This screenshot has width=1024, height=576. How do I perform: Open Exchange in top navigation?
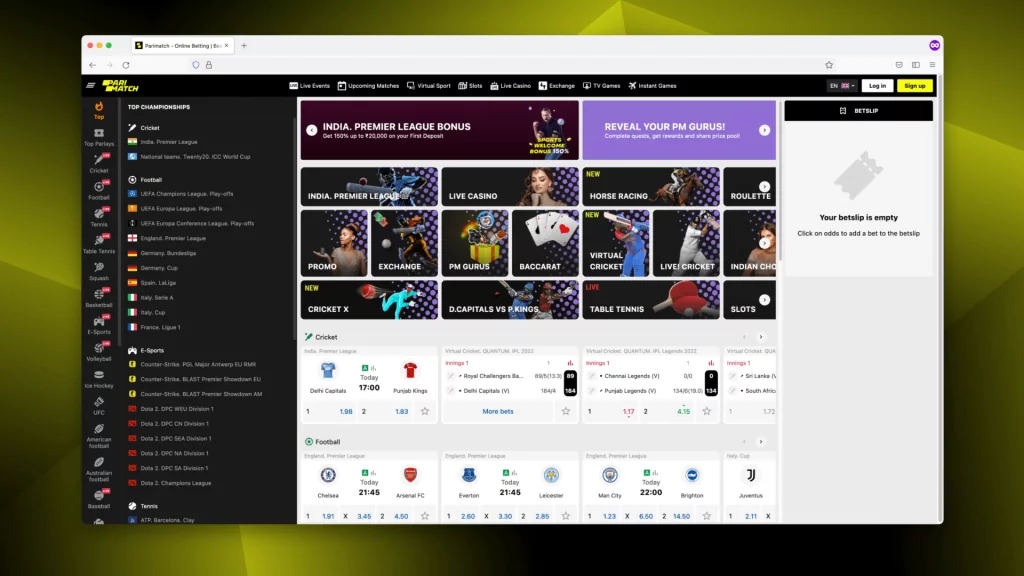(x=556, y=86)
